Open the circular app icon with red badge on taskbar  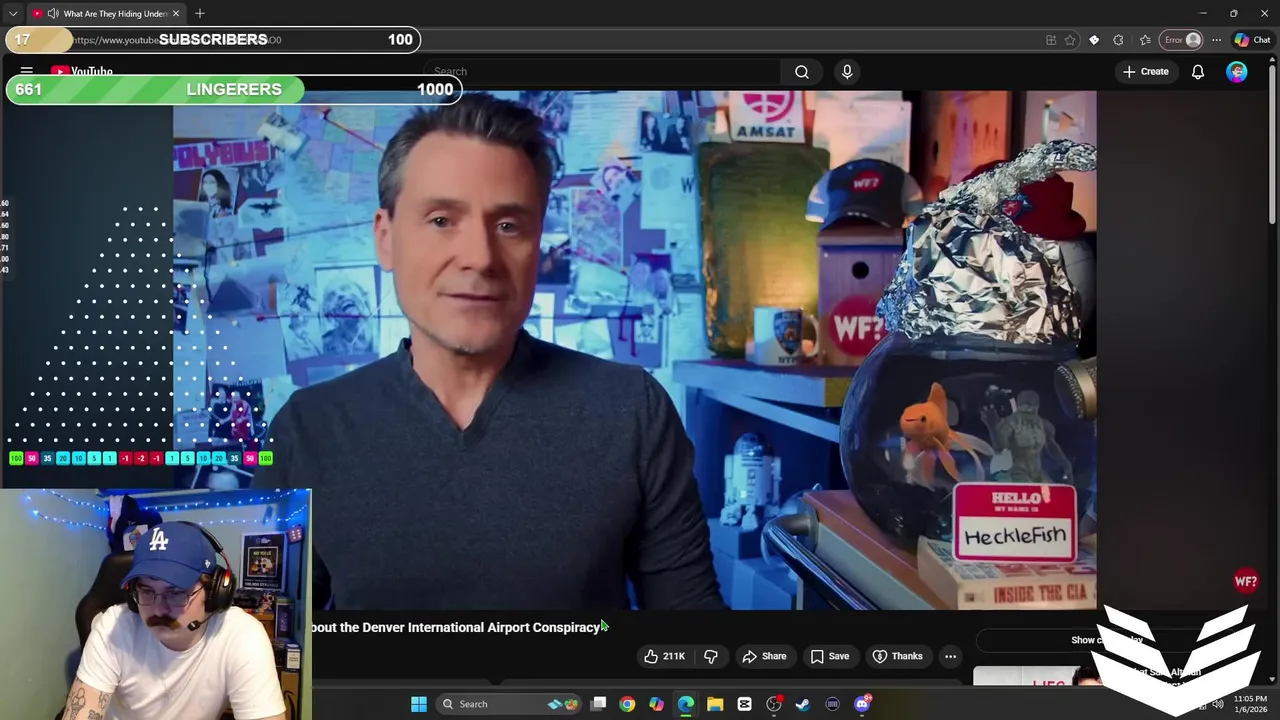click(774, 704)
